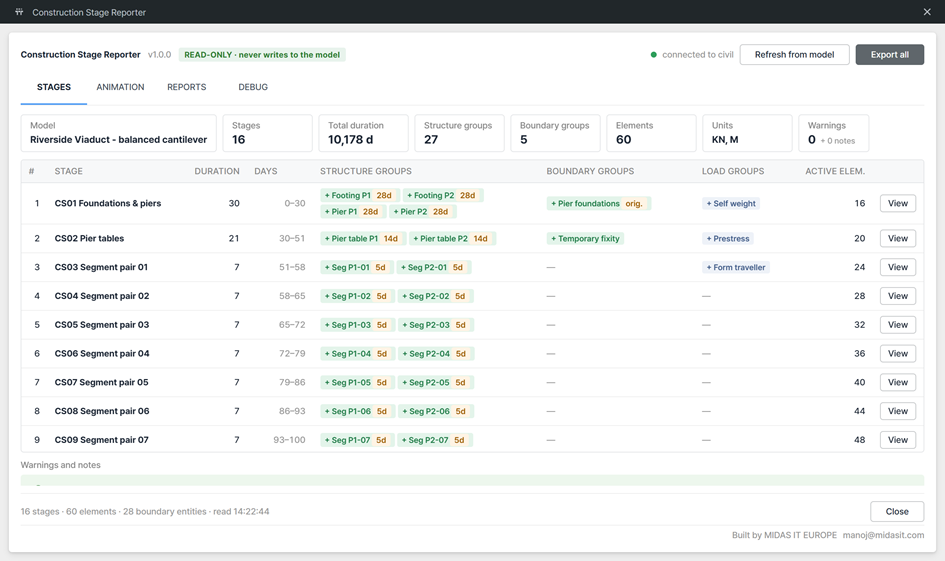The height and width of the screenshot is (561, 945).
Task: Click the Footing P1 structure group tag
Action: point(359,195)
